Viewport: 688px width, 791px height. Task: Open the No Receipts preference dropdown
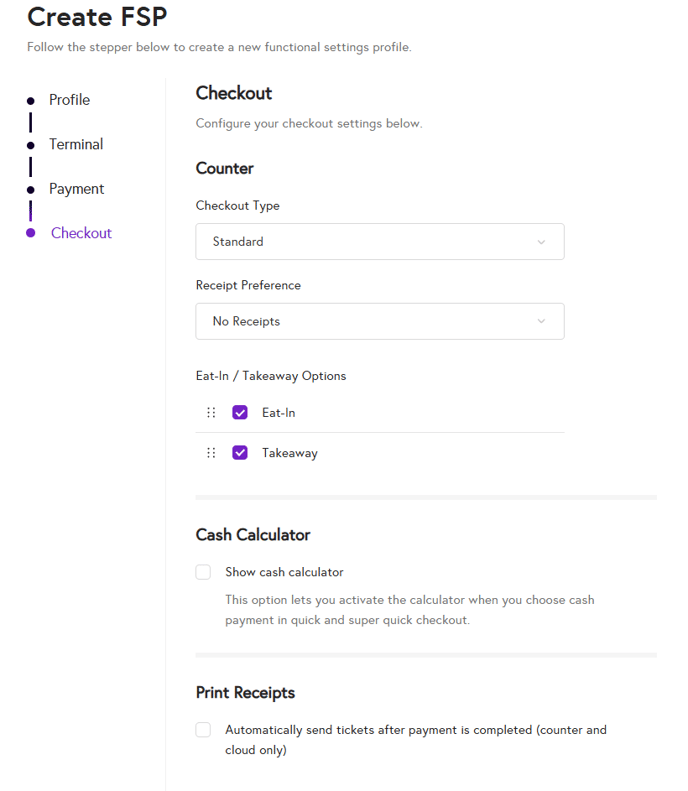click(379, 322)
